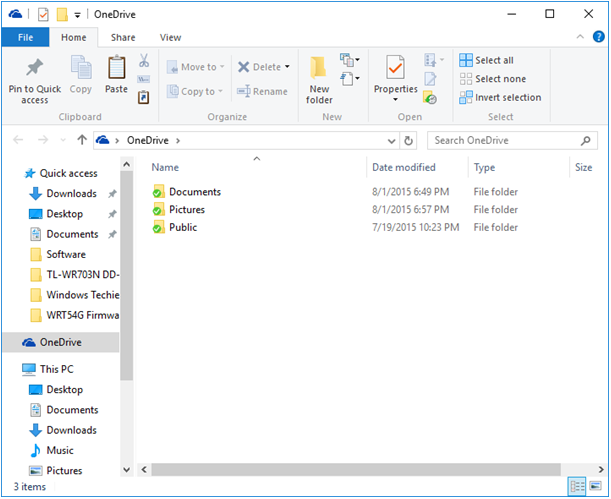Expand the Properties dropdown arrow
This screenshot has width=611, height=499.
click(395, 100)
